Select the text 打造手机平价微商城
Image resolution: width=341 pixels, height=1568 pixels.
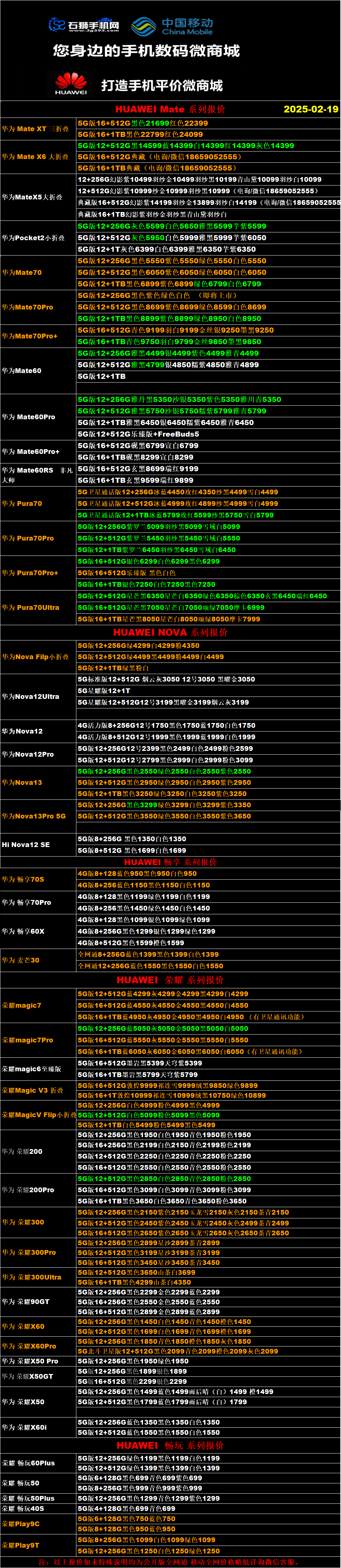[x=162, y=85]
